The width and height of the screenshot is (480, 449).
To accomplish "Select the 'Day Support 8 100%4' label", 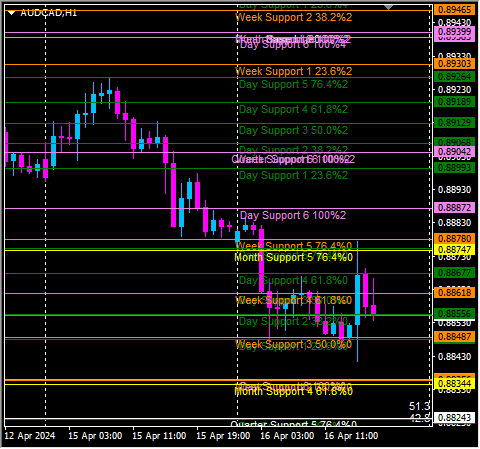I will tap(293, 44).
